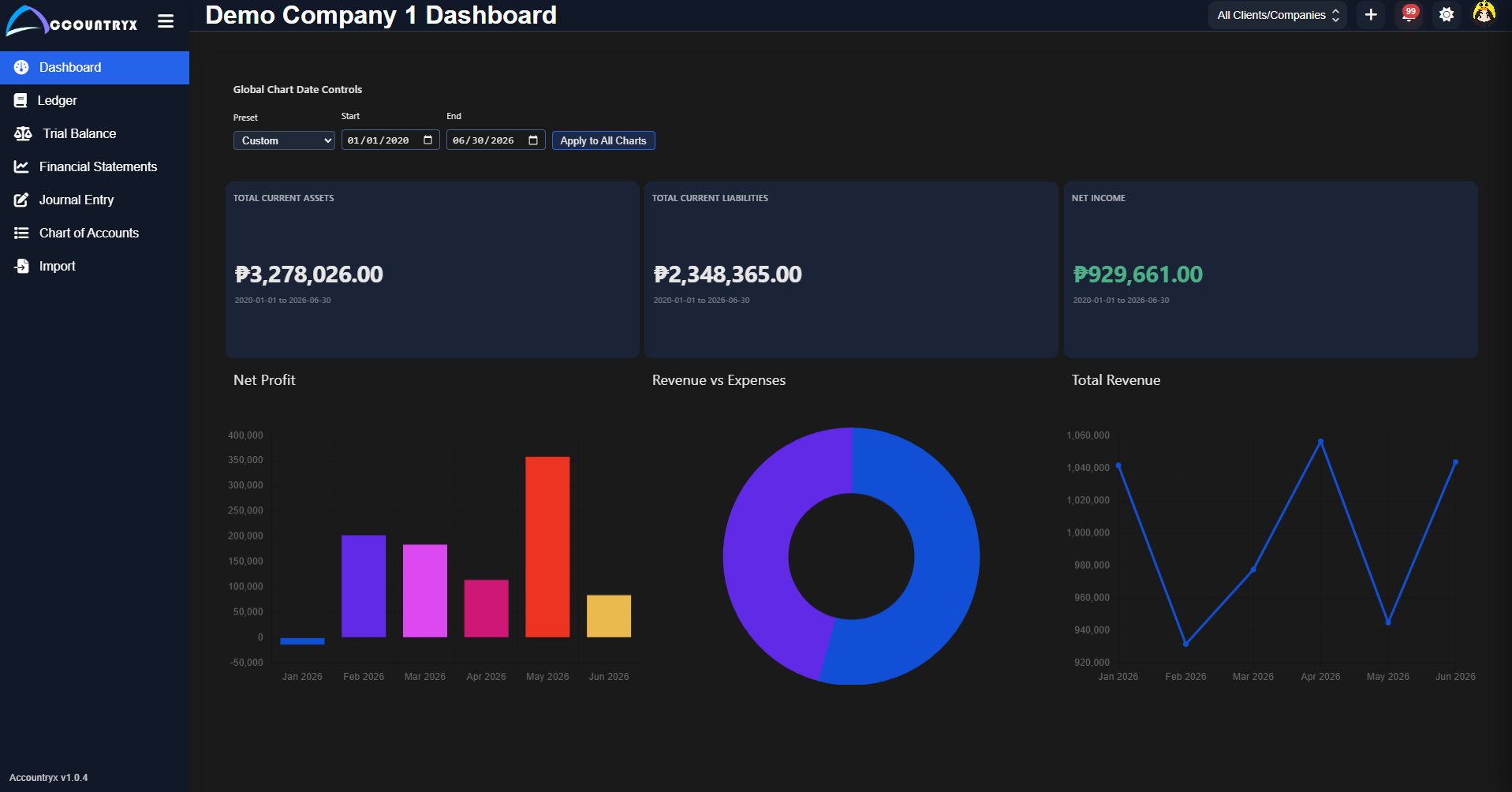Click the Accountryx v1.0.4 version text

click(x=48, y=778)
